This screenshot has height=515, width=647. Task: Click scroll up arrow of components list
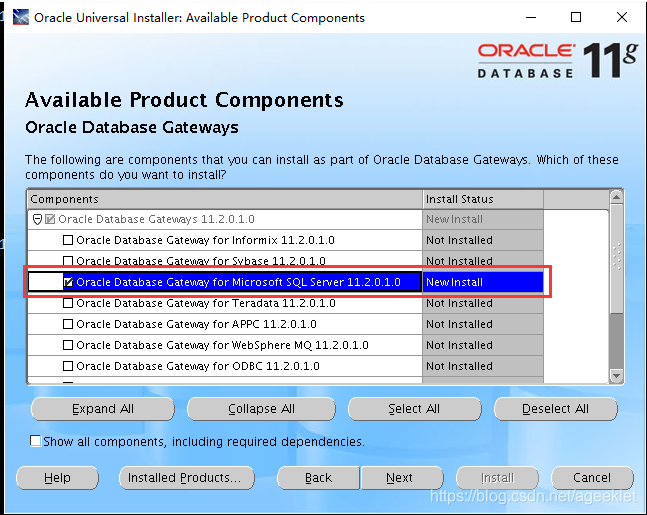[x=616, y=197]
